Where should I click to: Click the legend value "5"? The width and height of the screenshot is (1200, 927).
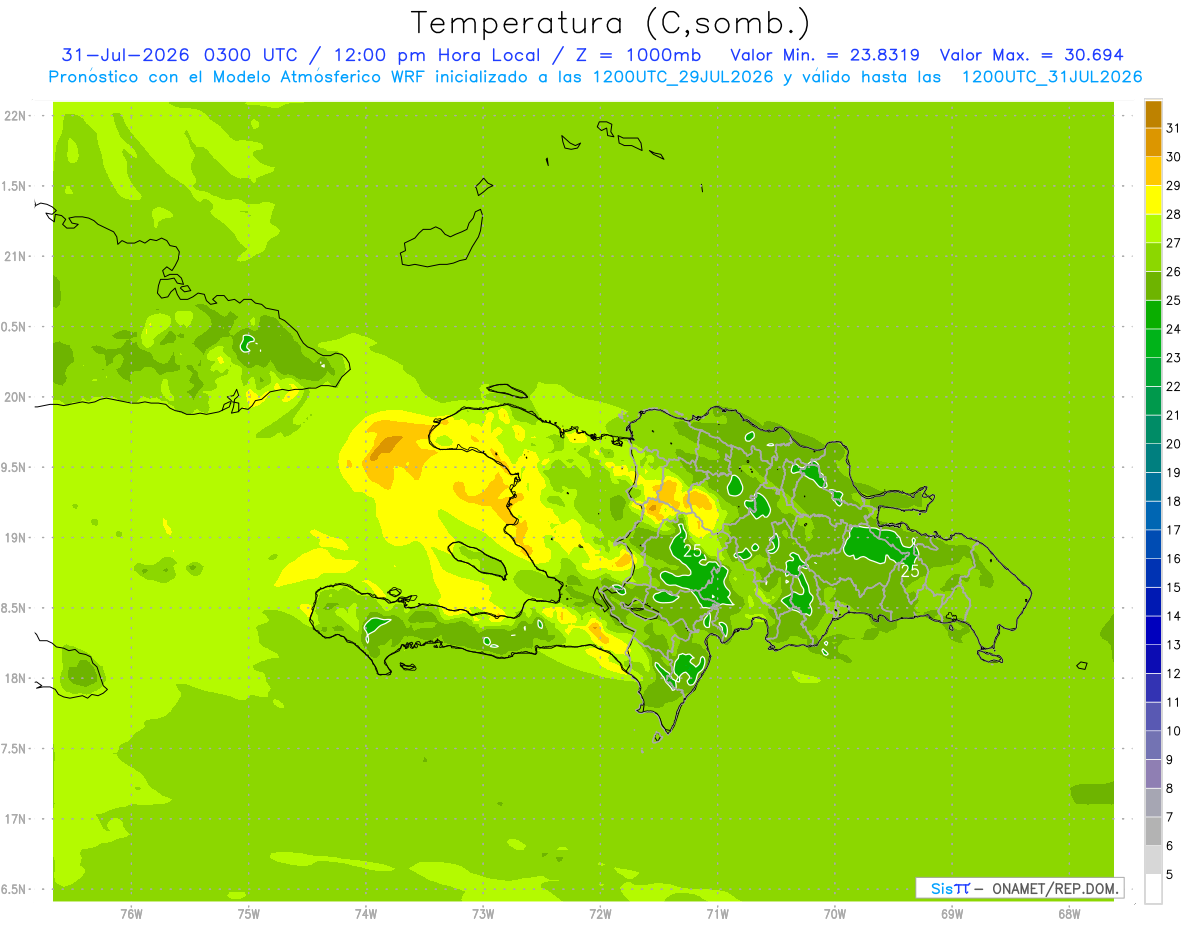coord(1170,874)
